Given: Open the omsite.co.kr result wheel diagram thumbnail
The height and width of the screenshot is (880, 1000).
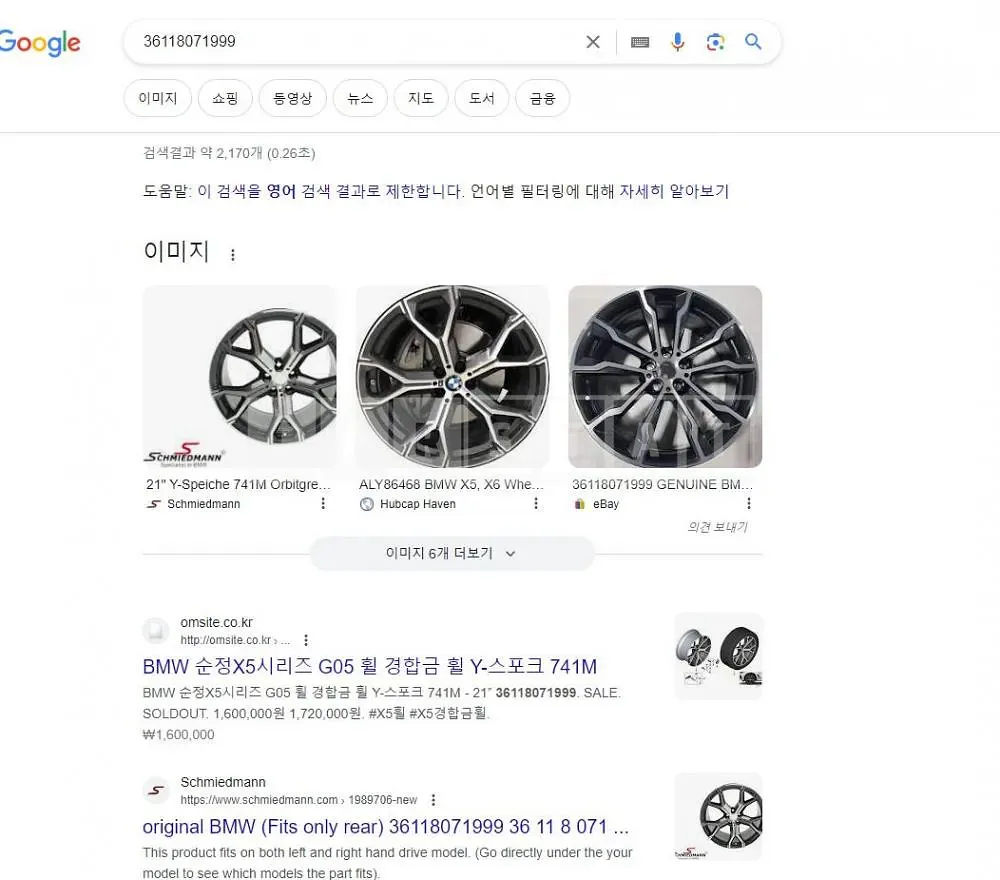Looking at the screenshot, I should tap(718, 656).
